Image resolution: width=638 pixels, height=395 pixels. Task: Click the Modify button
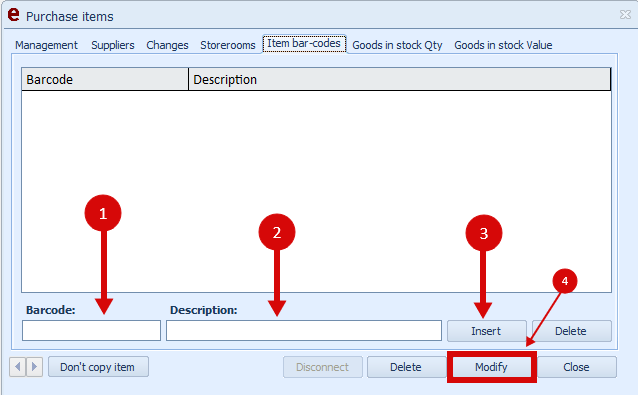492,367
